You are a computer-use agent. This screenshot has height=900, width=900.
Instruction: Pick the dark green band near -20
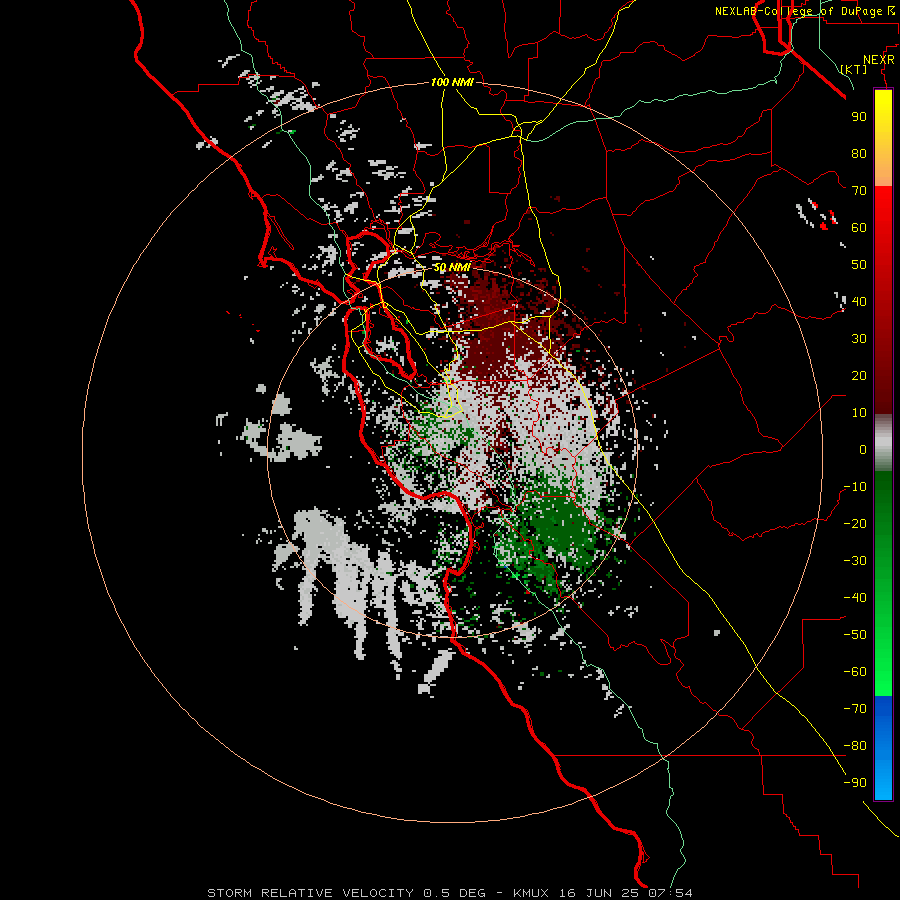(x=883, y=517)
